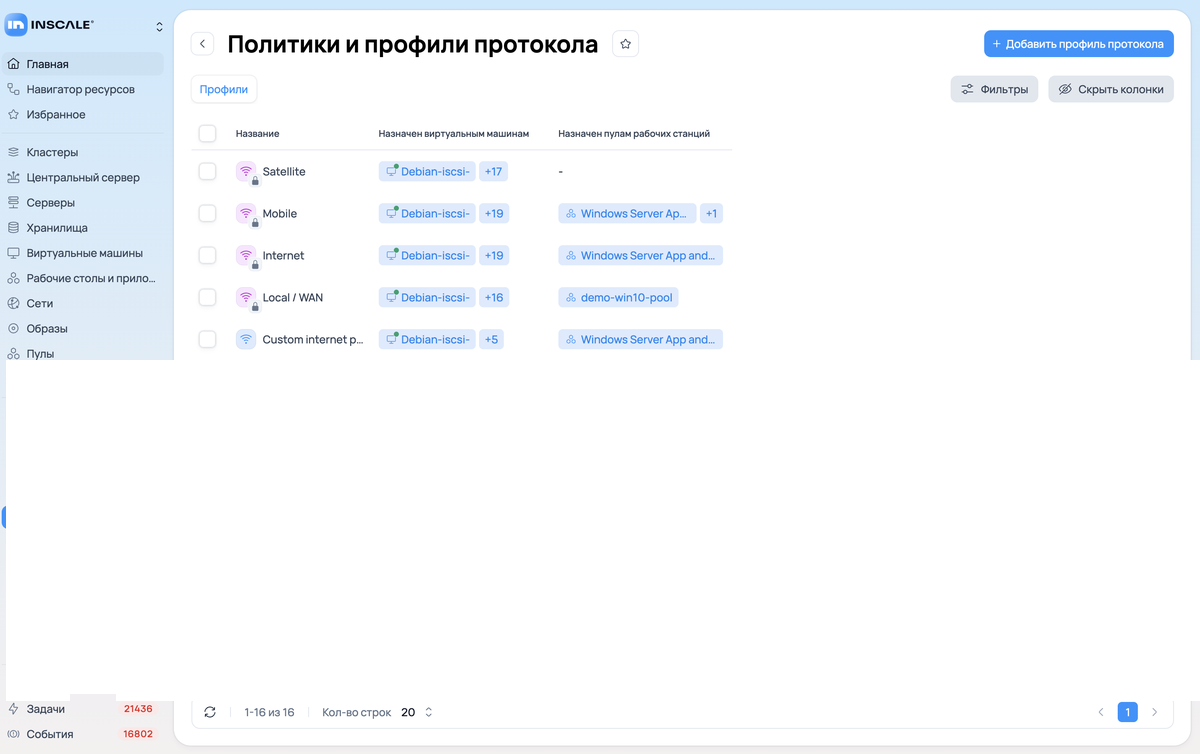Screen dimensions: 1200x754
Task: Click the Пулы sidebar icon
Action: click(13, 353)
